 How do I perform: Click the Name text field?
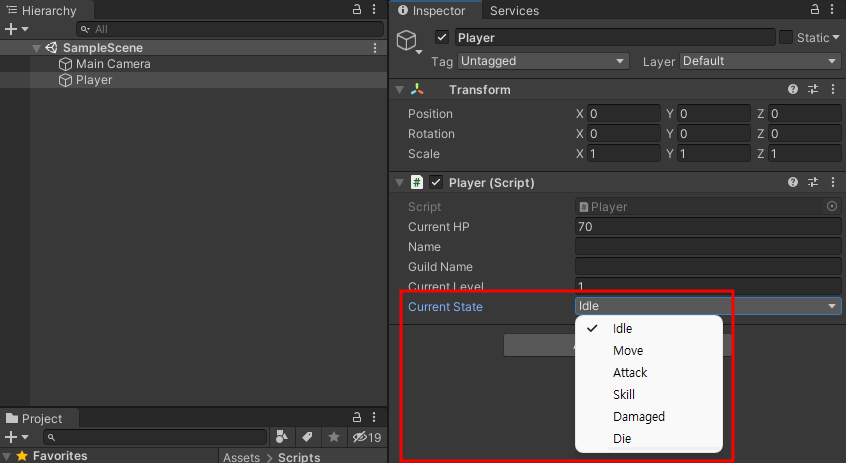(708, 247)
